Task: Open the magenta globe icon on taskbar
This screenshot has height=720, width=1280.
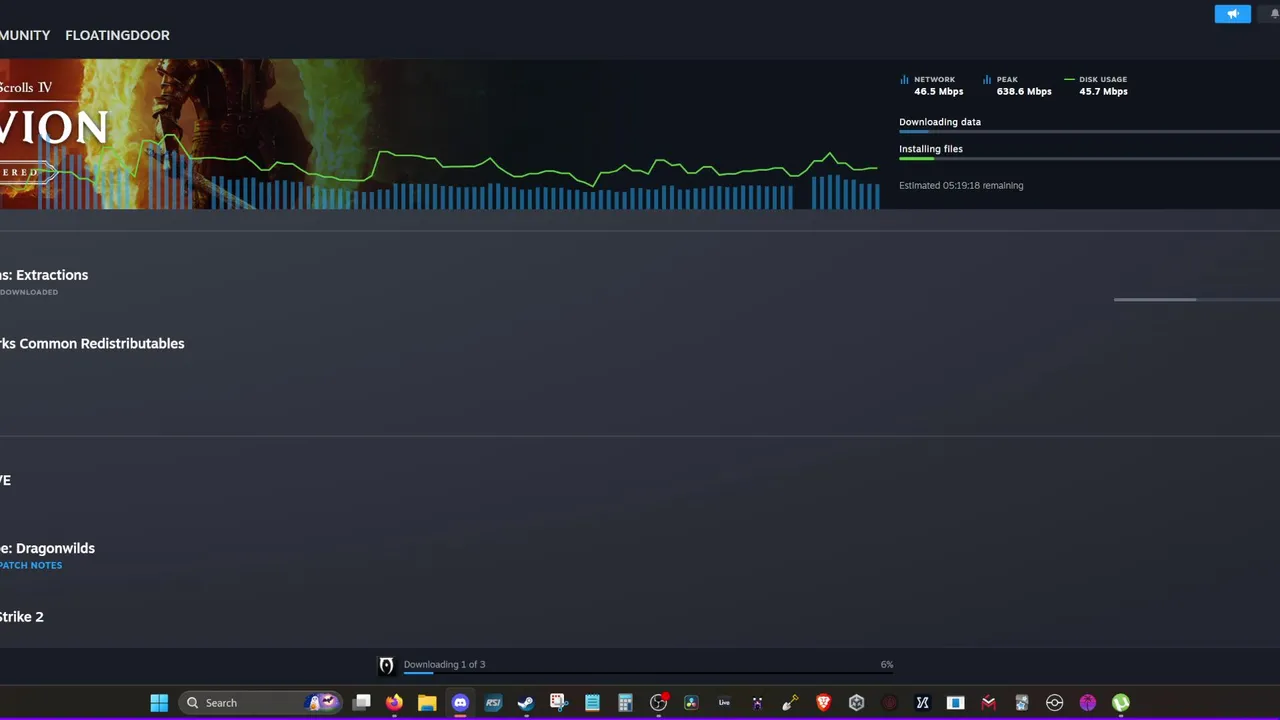Action: (x=1087, y=703)
